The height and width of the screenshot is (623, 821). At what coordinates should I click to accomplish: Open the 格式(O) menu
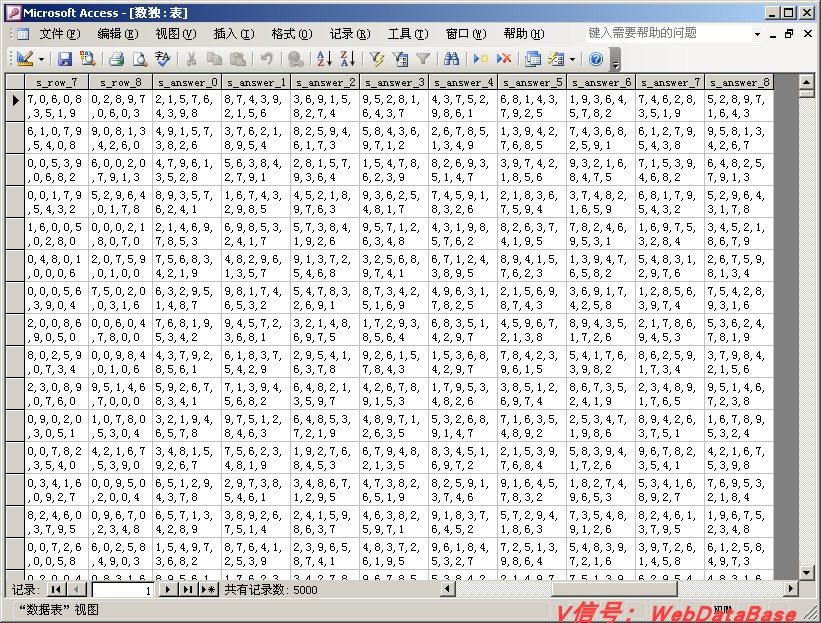click(x=292, y=34)
